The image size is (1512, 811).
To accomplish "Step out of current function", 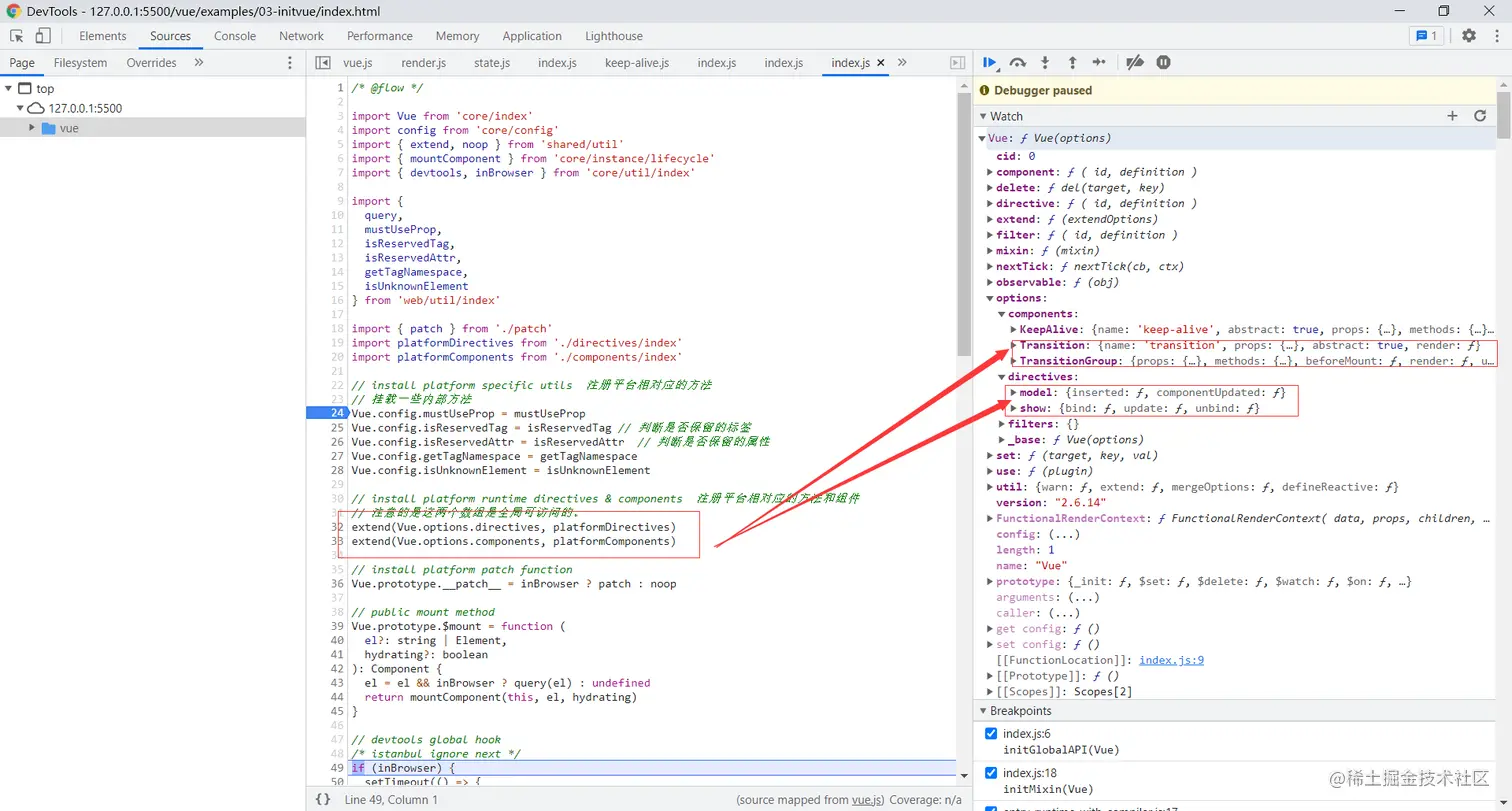I will tap(1072, 62).
